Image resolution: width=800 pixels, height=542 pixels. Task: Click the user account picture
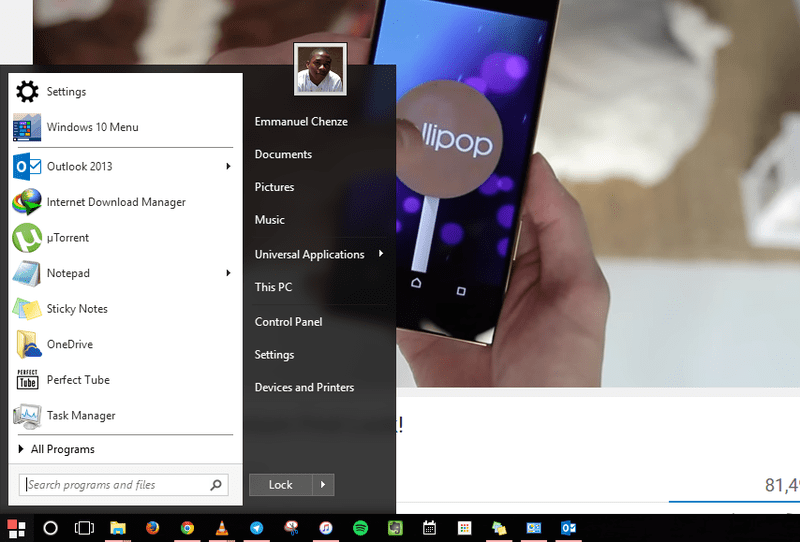320,69
